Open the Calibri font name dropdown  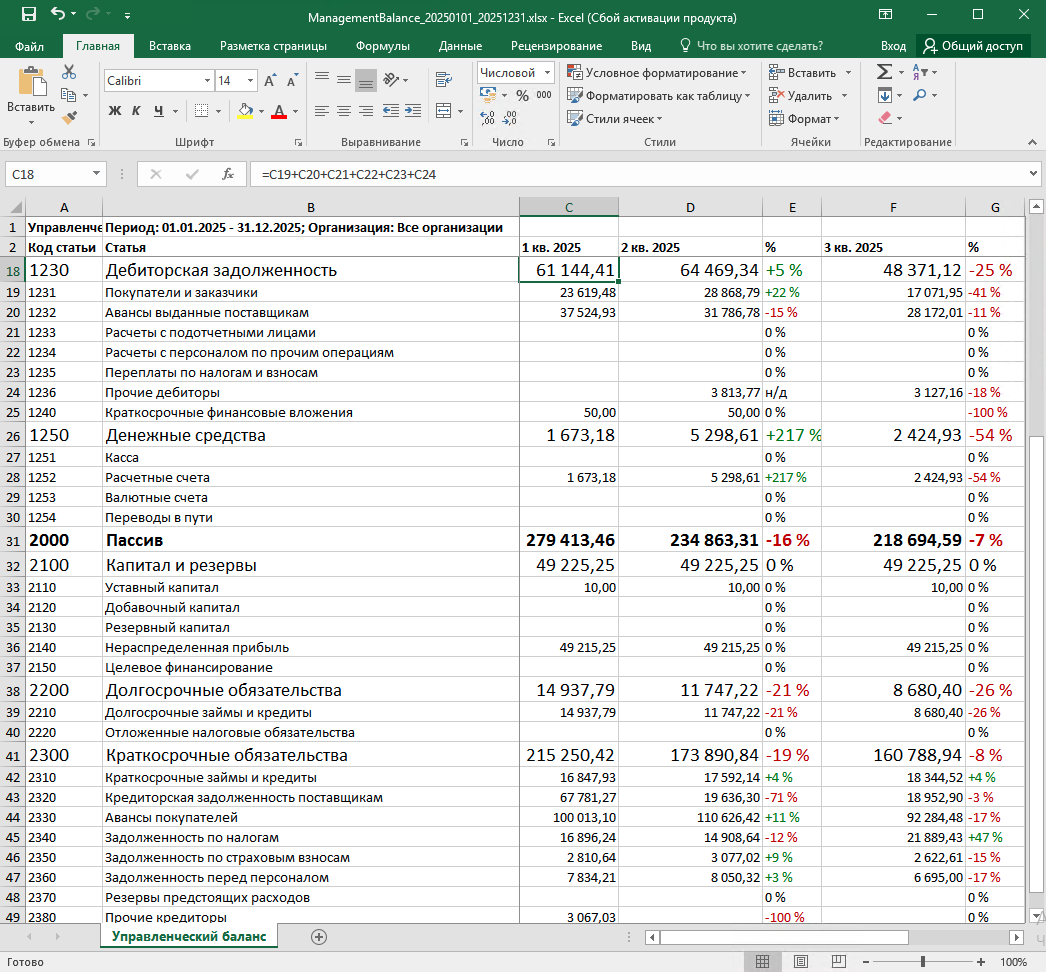tap(207, 81)
